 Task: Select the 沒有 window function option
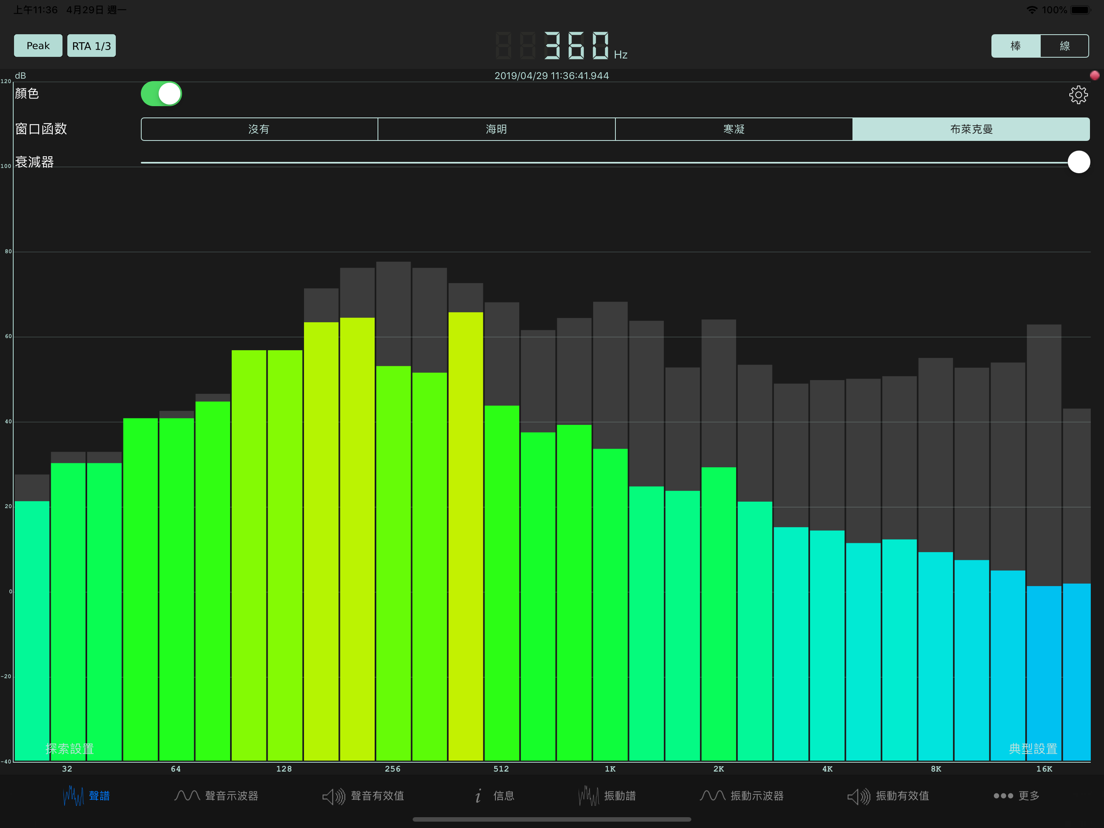pyautogui.click(x=259, y=128)
